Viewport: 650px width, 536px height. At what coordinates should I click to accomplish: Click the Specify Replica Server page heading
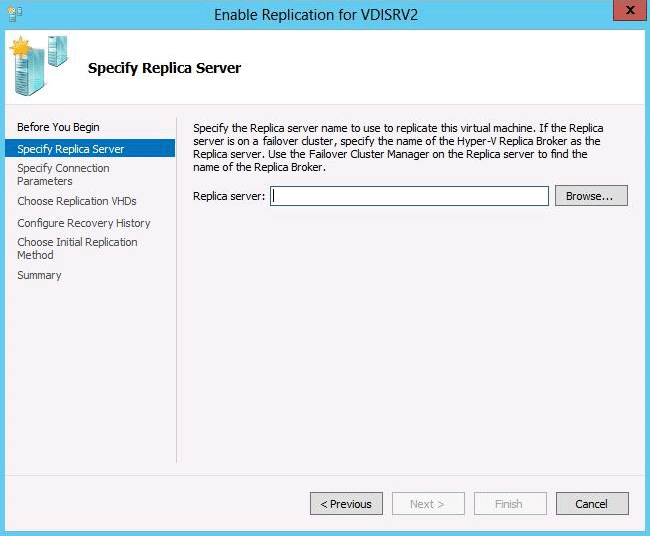click(x=164, y=69)
